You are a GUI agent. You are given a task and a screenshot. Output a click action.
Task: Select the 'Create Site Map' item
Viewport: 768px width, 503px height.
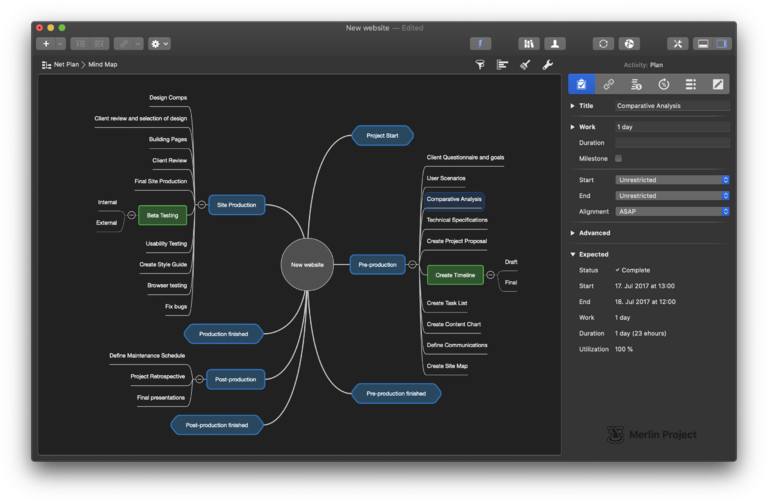point(447,366)
